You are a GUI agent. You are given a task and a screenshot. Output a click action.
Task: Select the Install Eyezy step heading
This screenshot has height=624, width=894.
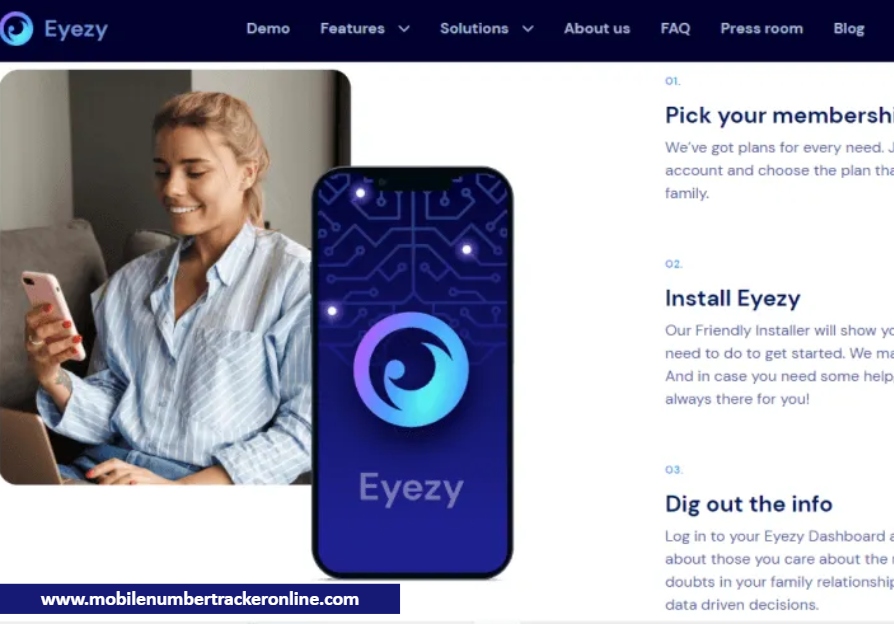pos(733,298)
